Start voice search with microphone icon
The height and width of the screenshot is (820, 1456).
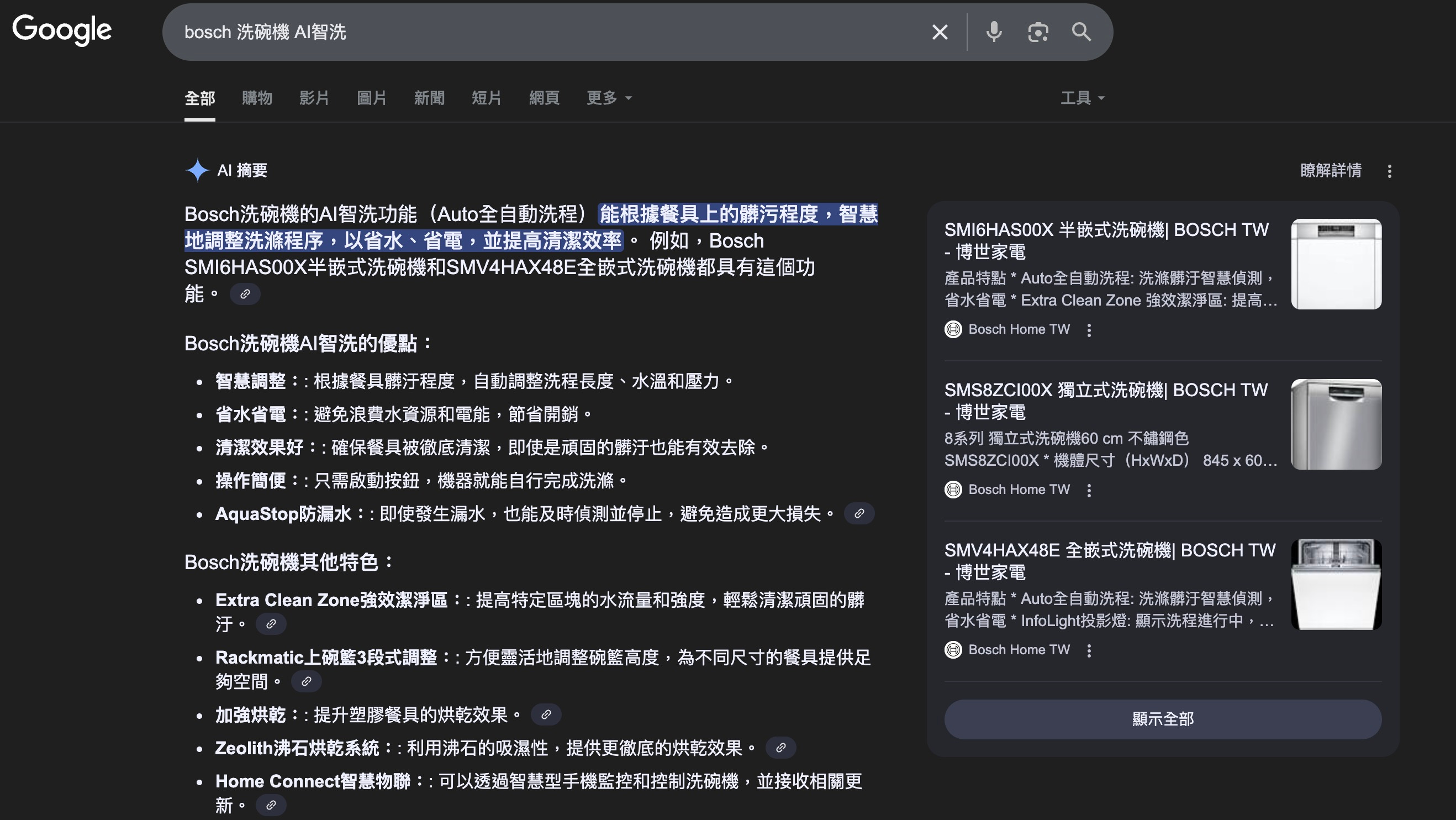(x=994, y=32)
